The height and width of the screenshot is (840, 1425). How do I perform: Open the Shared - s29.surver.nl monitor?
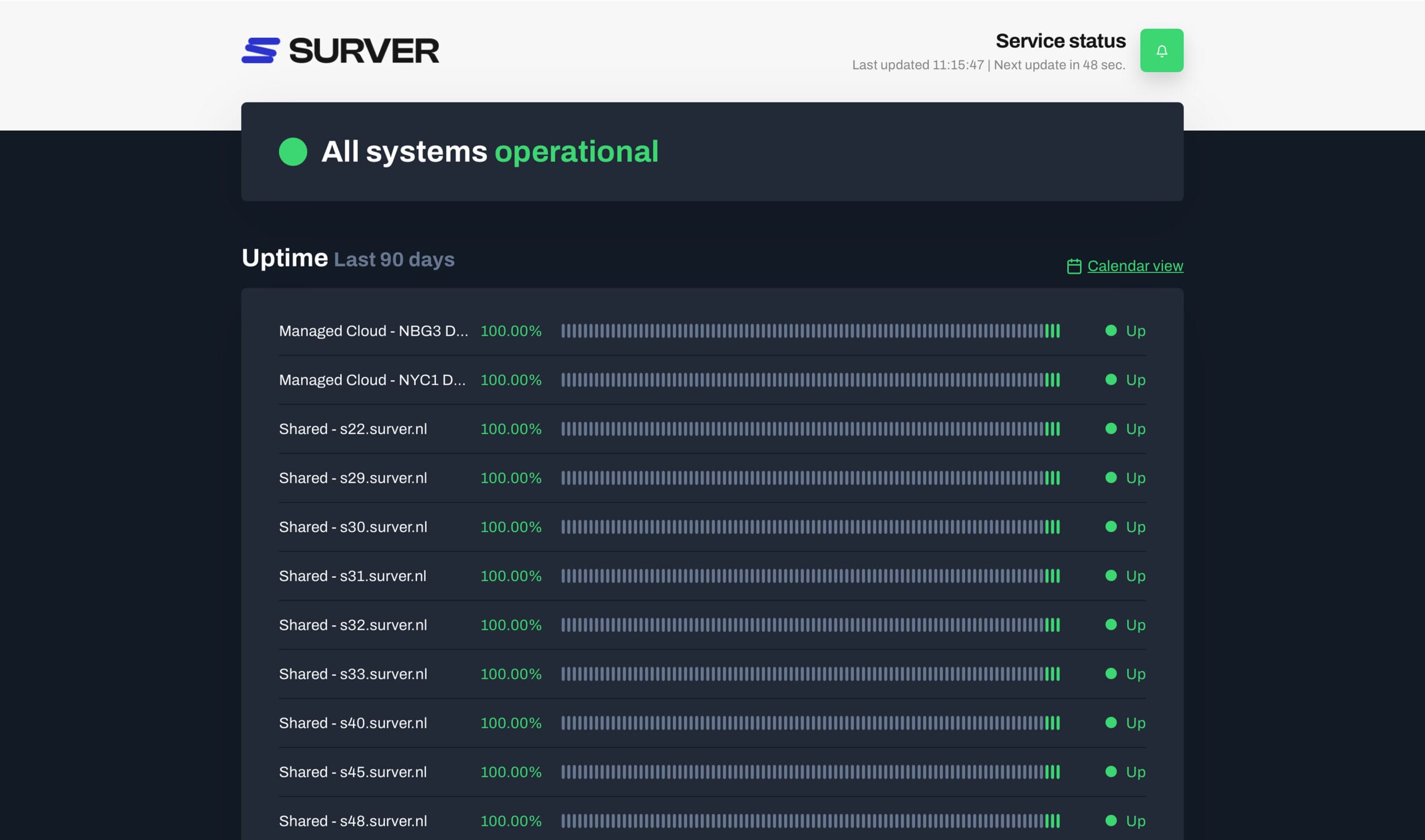click(x=352, y=478)
